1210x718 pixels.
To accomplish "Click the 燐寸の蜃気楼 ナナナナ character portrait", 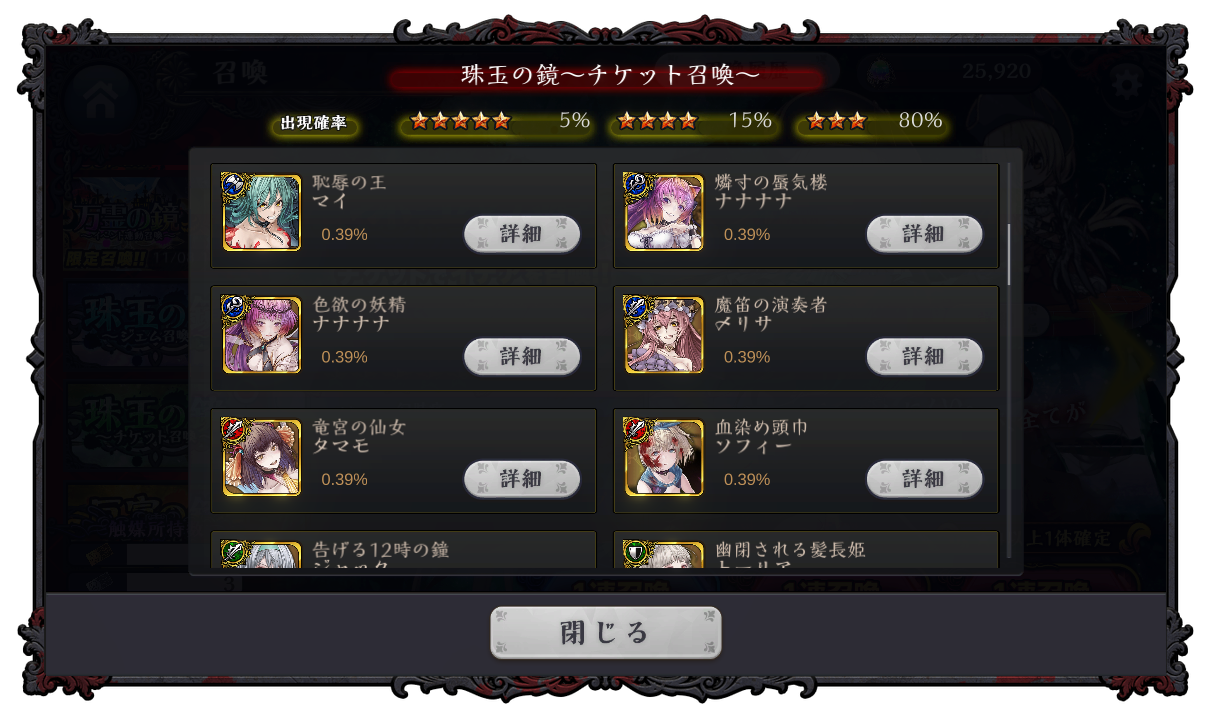I will [664, 212].
